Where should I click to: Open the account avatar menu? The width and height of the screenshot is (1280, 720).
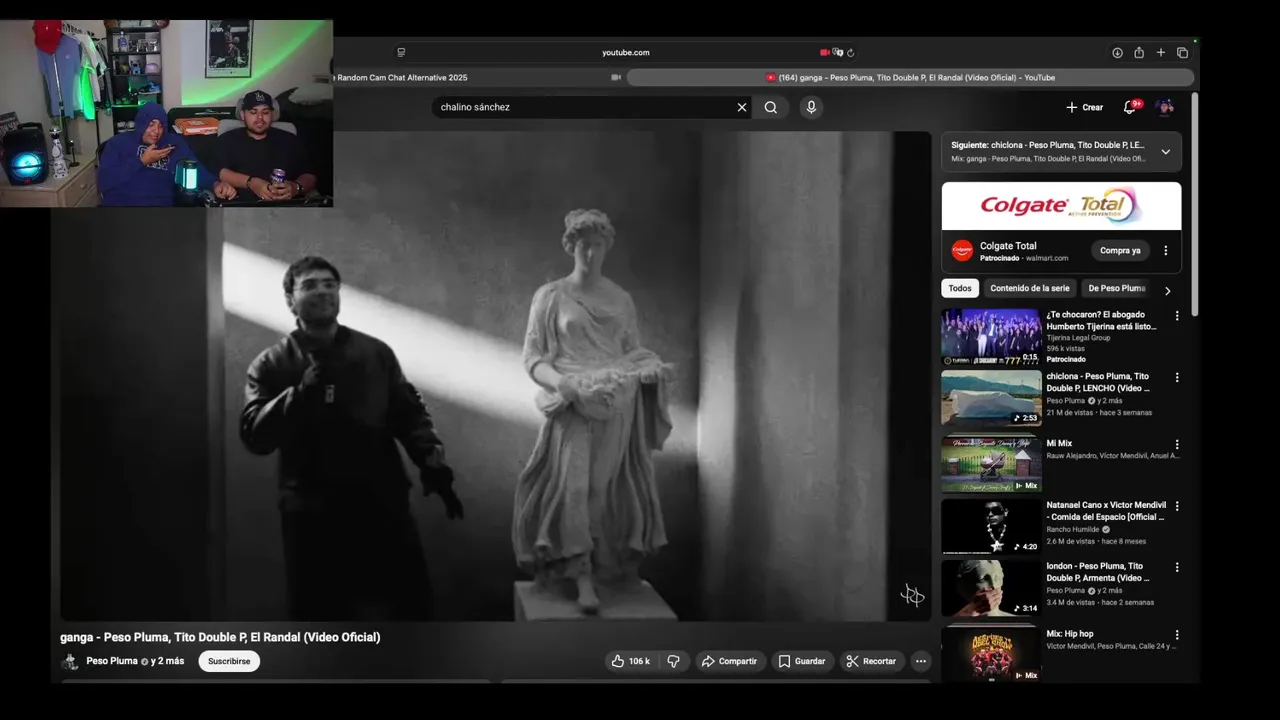point(1164,107)
